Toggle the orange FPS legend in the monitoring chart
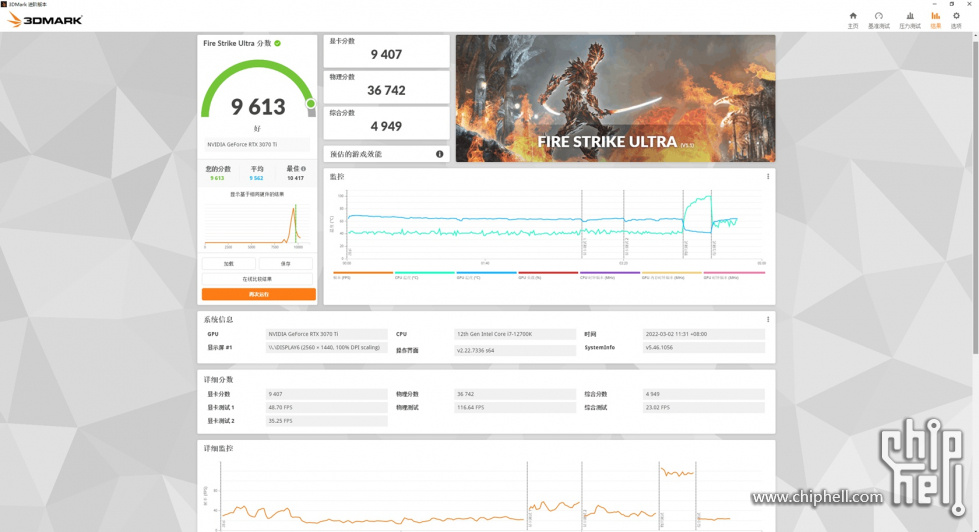This screenshot has width=979, height=532. [363, 275]
